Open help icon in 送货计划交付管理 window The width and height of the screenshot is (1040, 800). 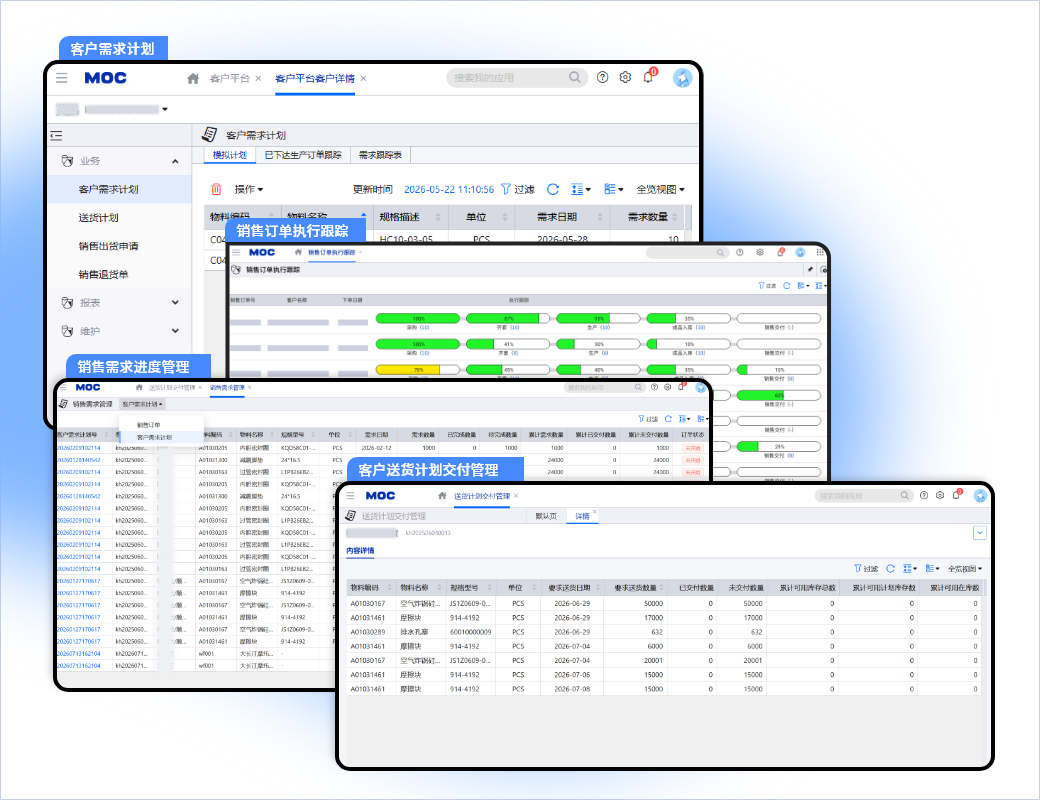[924, 496]
